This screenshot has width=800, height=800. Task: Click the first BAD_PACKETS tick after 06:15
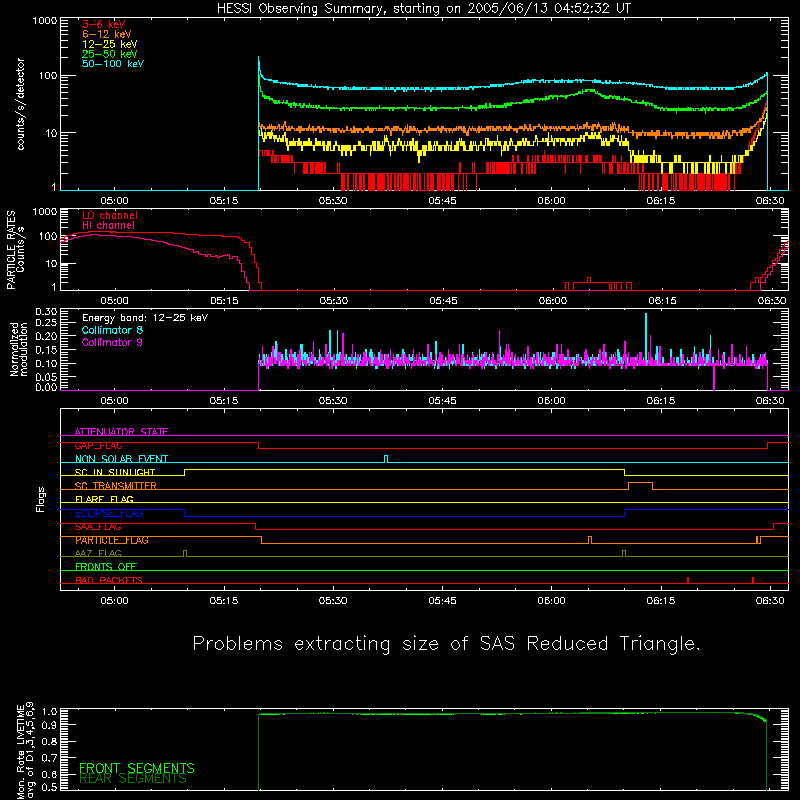[688, 580]
